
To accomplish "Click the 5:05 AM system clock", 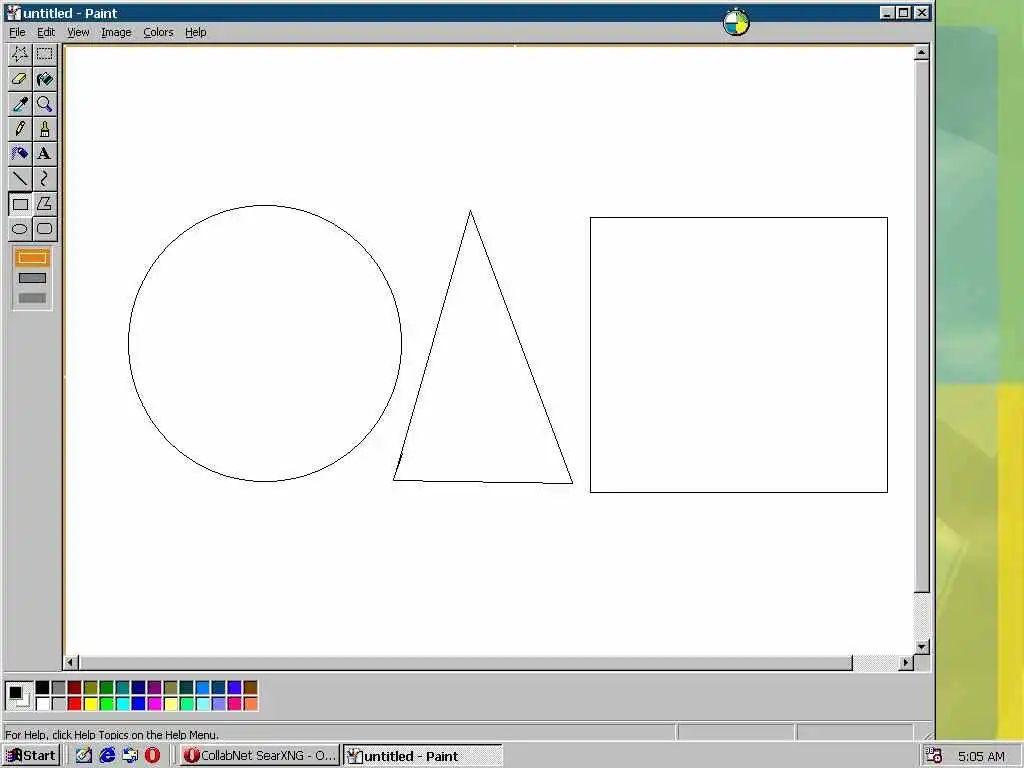I will [x=981, y=756].
